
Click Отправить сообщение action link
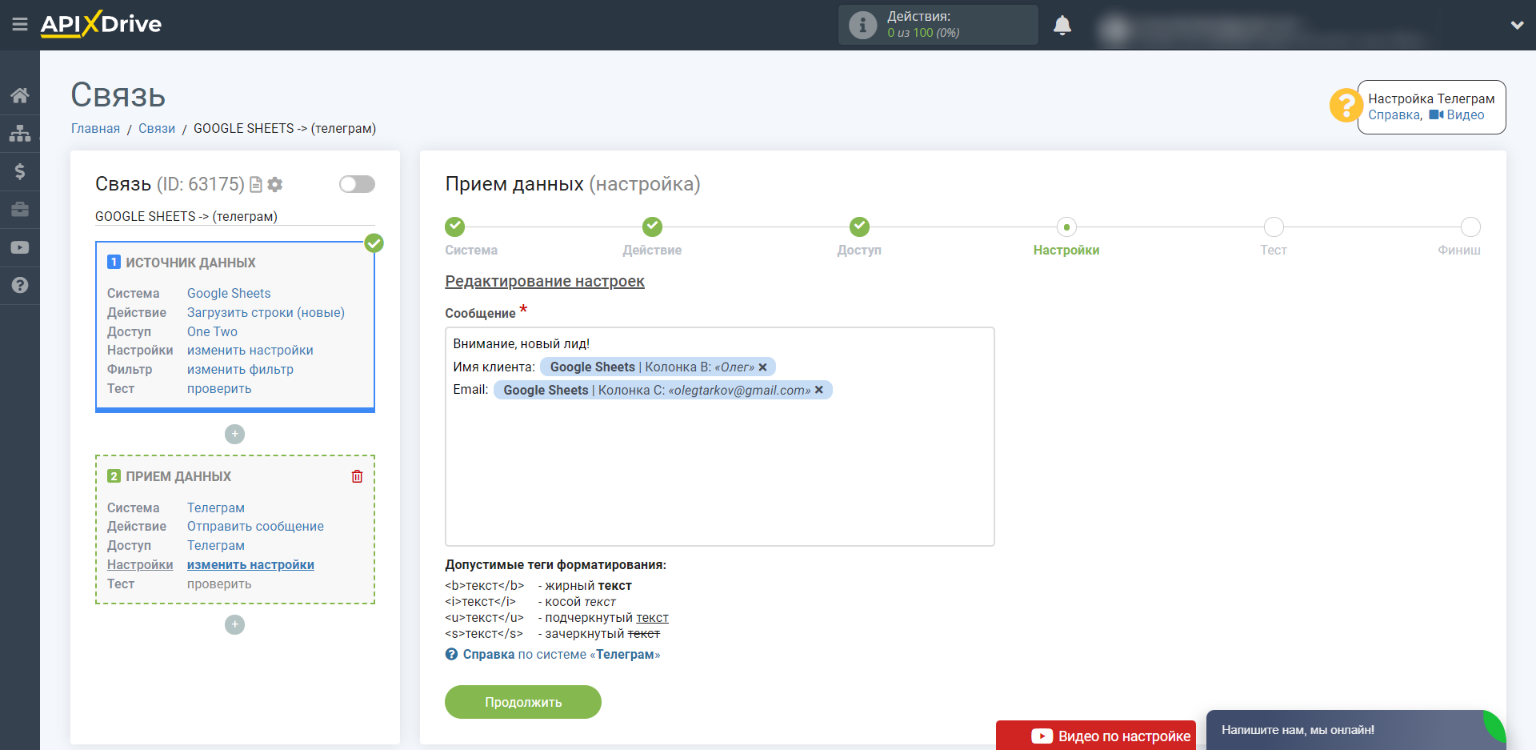(255, 526)
